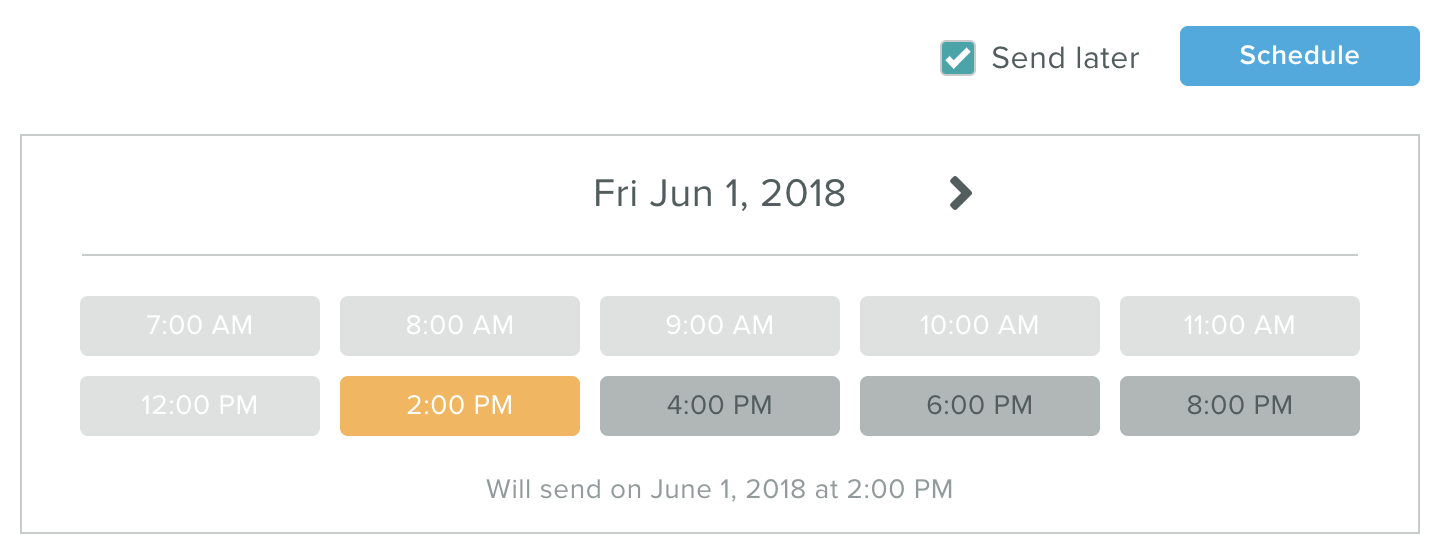Screen dimensions: 1442x554
Task: Pick the 8:00 PM time slot
Action: click(1240, 406)
